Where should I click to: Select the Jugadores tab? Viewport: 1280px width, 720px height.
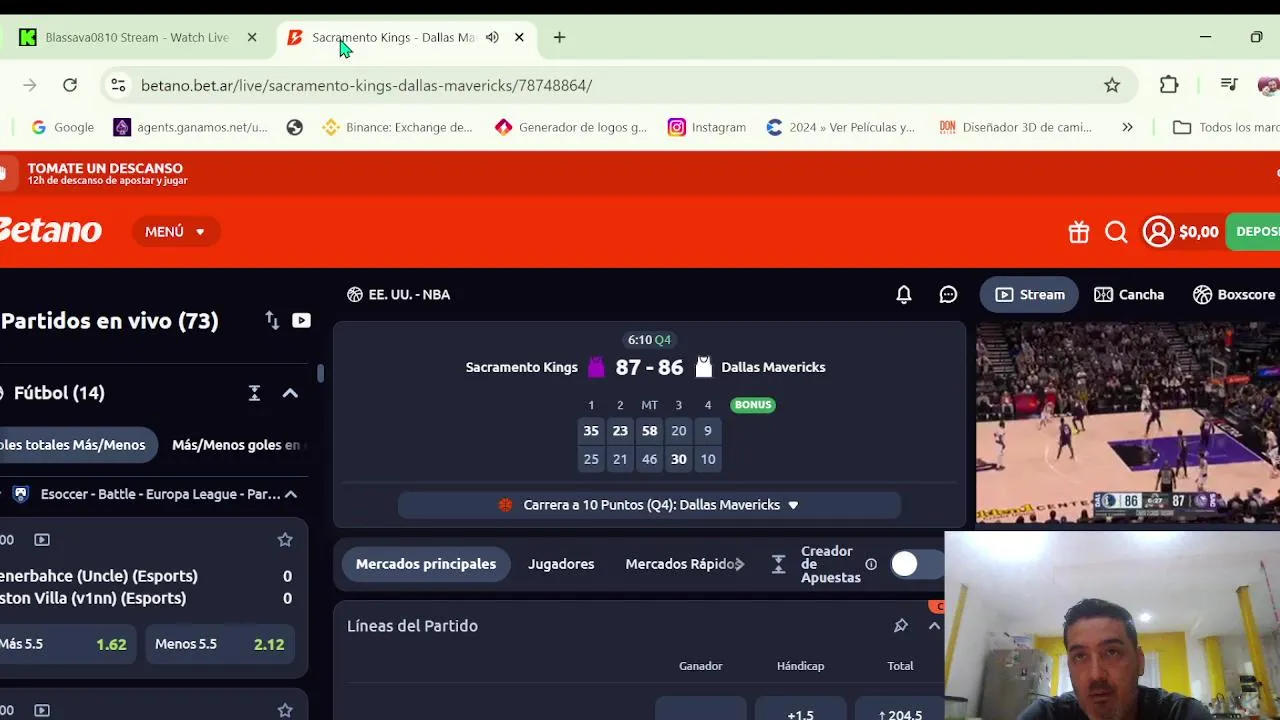(561, 564)
